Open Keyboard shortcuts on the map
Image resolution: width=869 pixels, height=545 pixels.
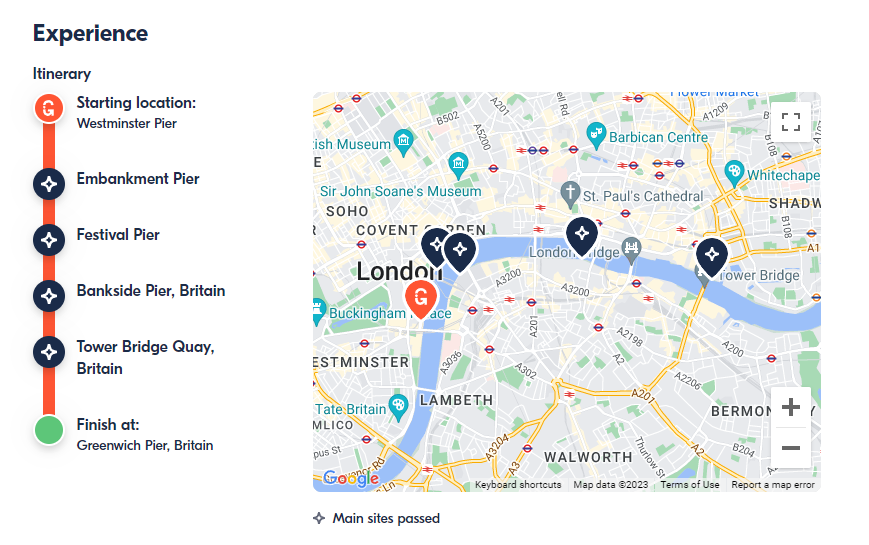click(518, 485)
